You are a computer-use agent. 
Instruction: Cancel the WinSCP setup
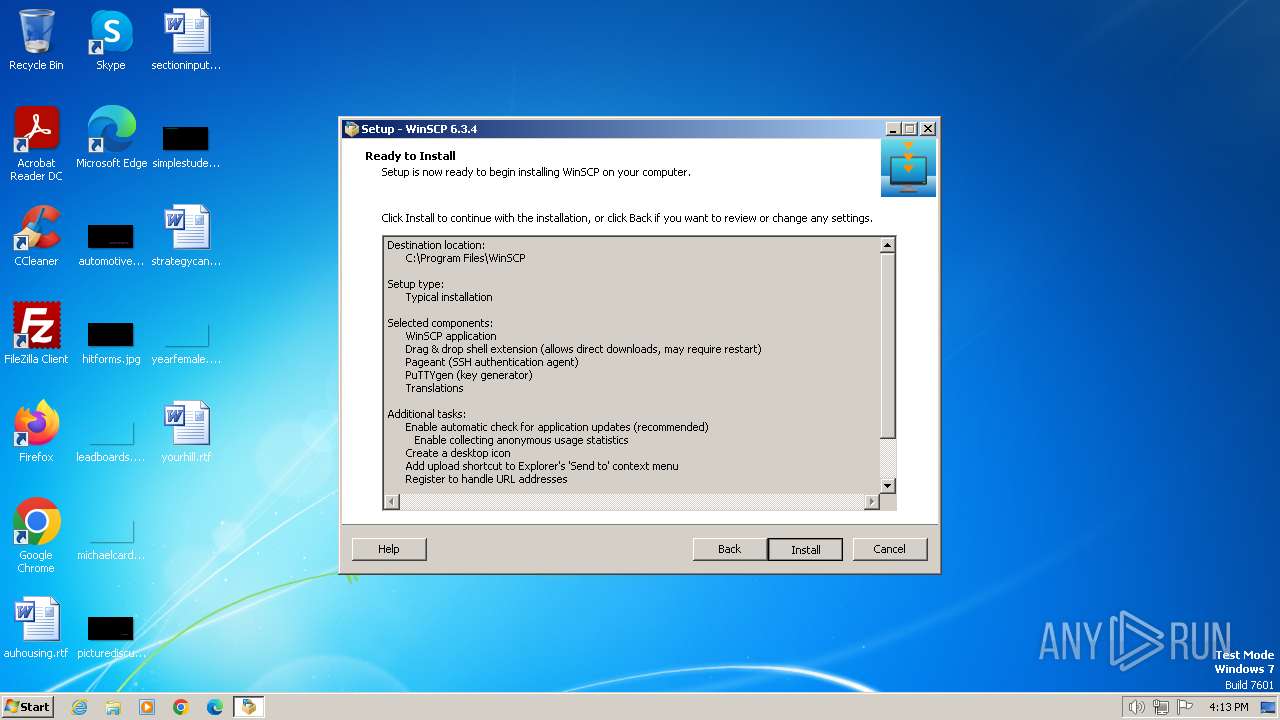[890, 549]
